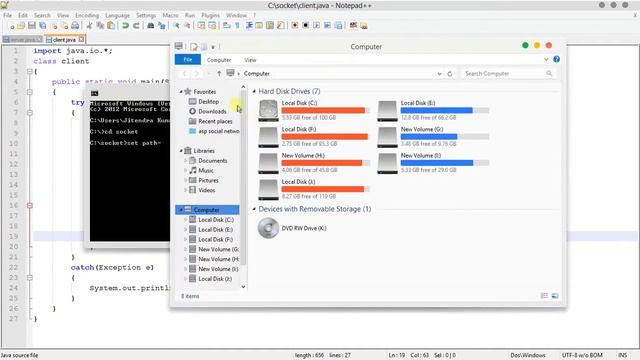Click the Explorer help question mark icon
The image size is (640, 360).
[x=556, y=59]
